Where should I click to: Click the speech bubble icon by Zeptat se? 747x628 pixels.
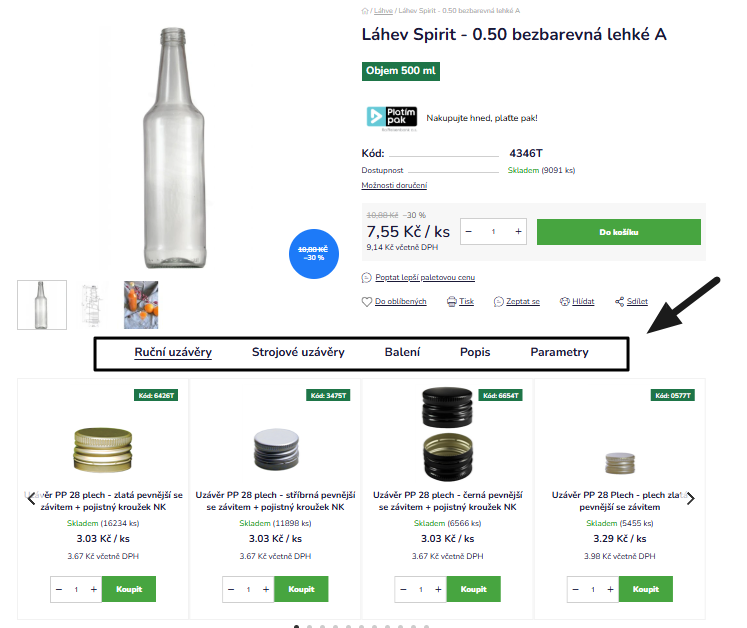tap(499, 302)
